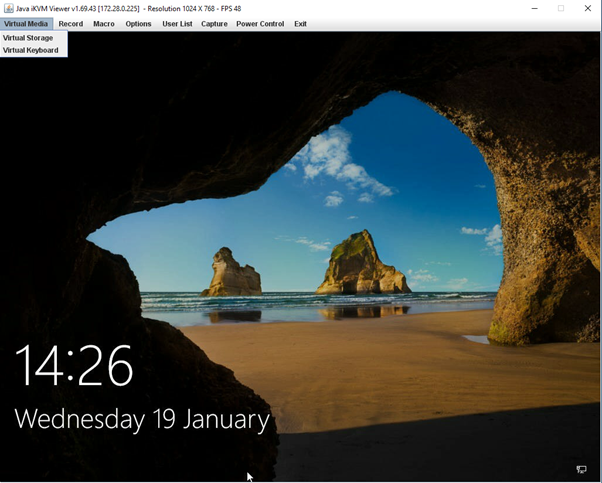Close the Java iKVM Viewer window
The height and width of the screenshot is (483, 602).
pos(588,8)
